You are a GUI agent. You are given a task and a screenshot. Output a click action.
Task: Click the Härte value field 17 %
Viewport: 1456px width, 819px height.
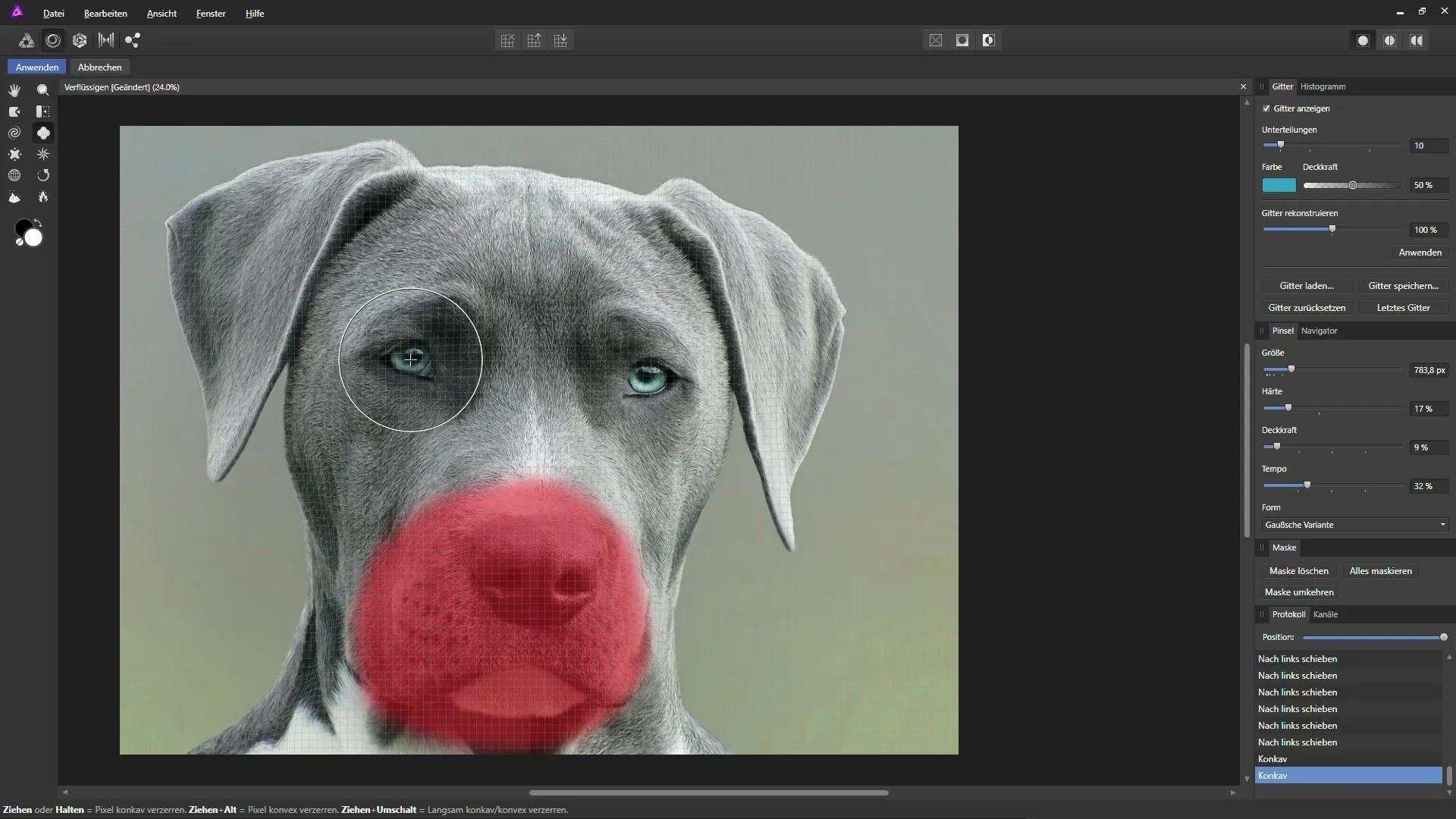pos(1429,409)
